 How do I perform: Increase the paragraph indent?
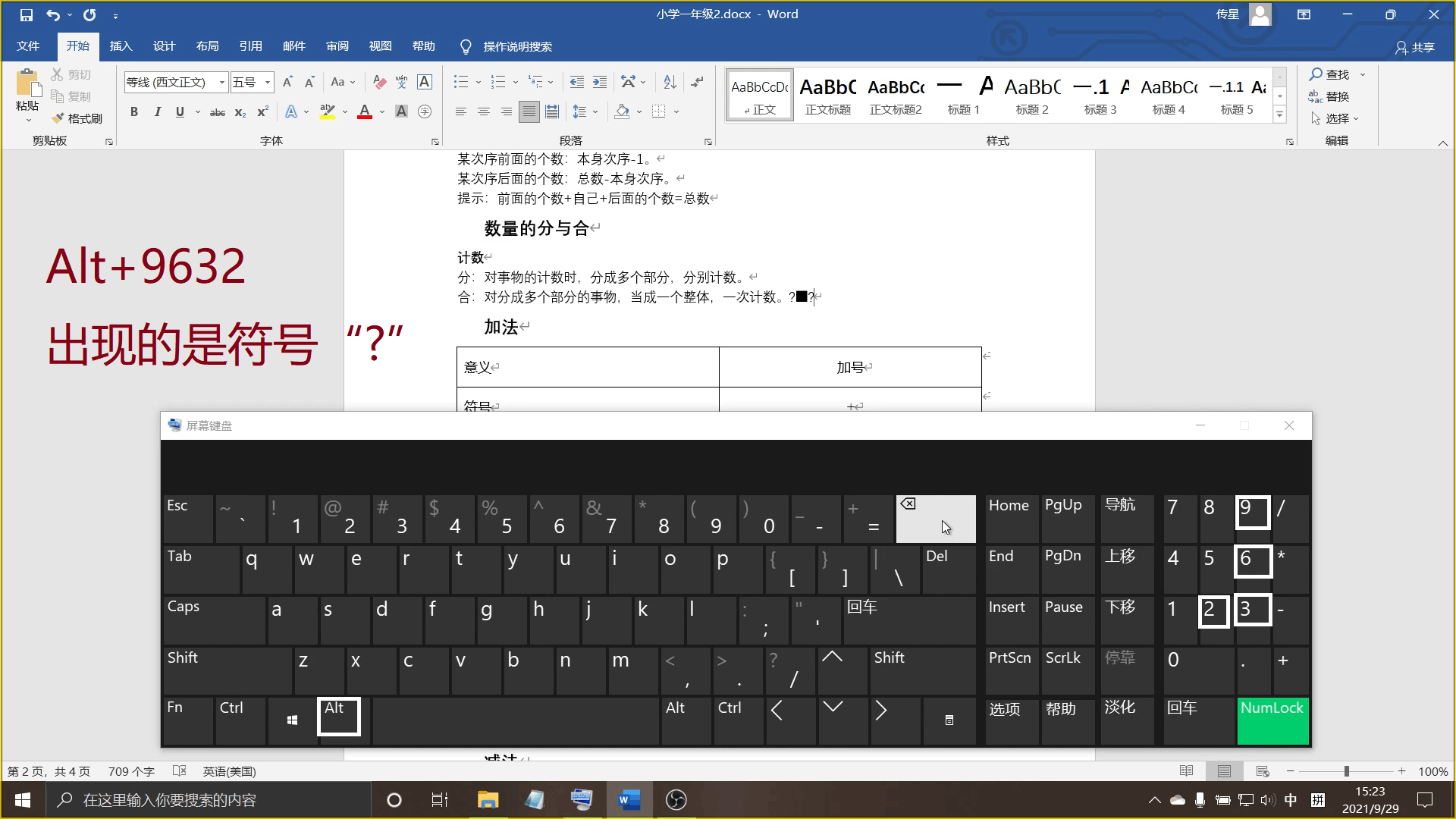600,82
